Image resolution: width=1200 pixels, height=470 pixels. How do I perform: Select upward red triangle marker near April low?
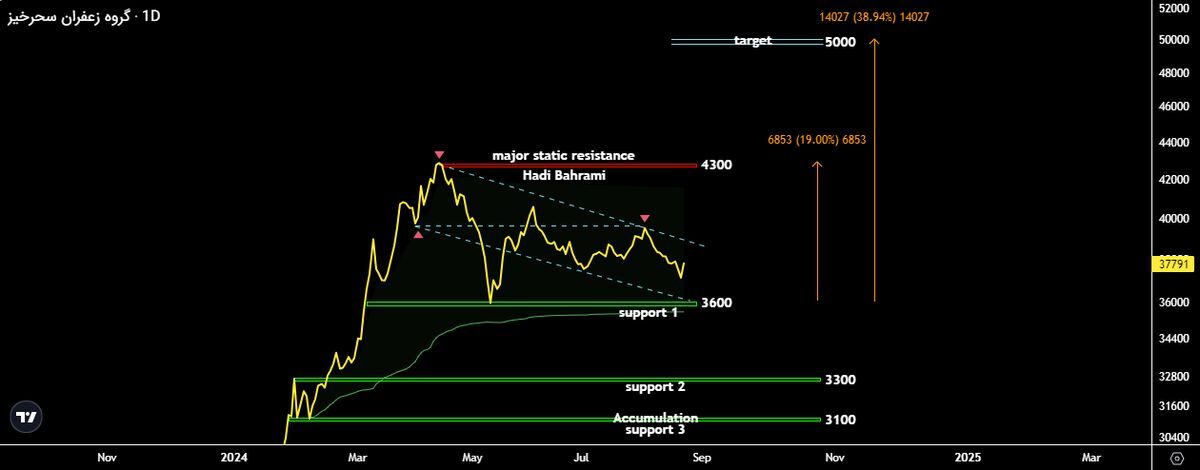point(418,235)
